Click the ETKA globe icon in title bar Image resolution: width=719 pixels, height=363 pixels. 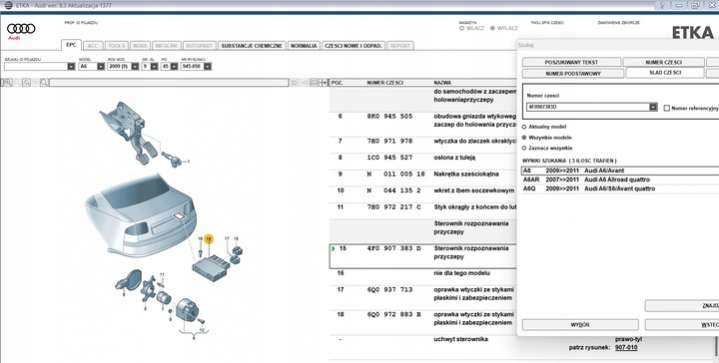pyautogui.click(x=8, y=5)
